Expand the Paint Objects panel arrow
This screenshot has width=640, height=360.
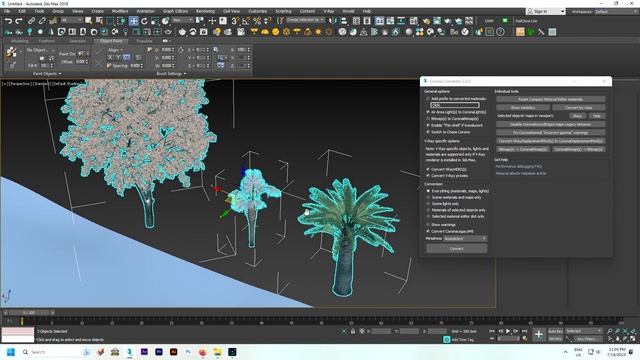60,74
